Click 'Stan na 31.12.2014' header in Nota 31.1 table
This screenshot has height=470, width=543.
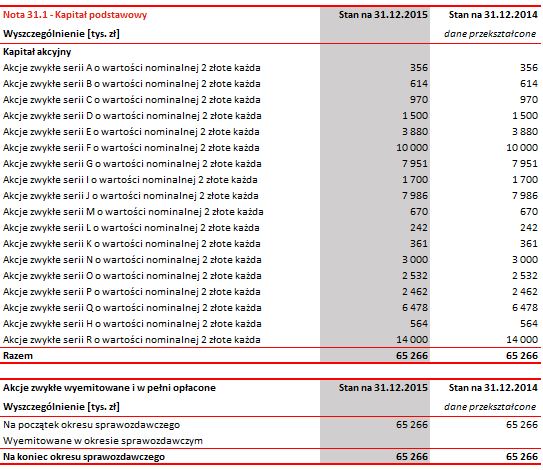coord(493,15)
